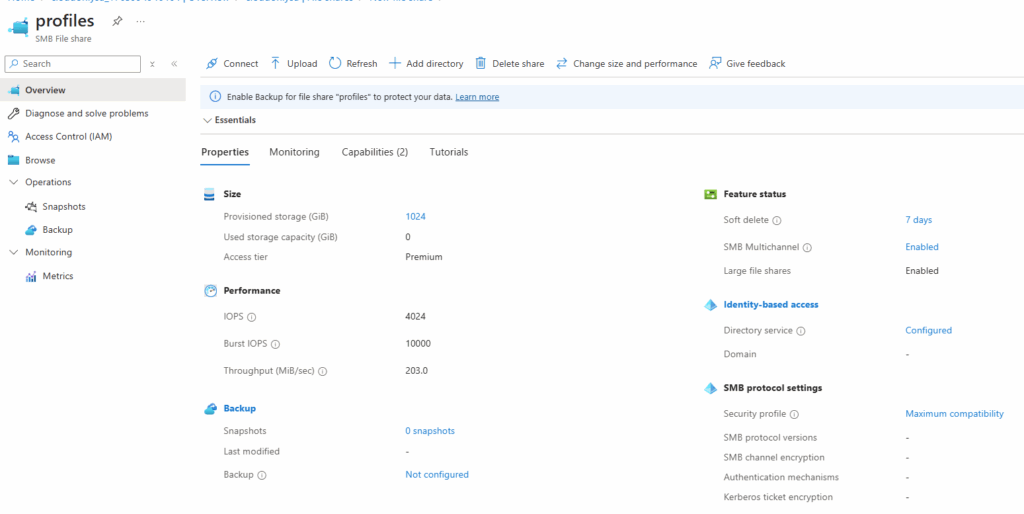Open Snapshots from the sidebar
Viewport: 1024px width, 514px height.
[x=64, y=207]
